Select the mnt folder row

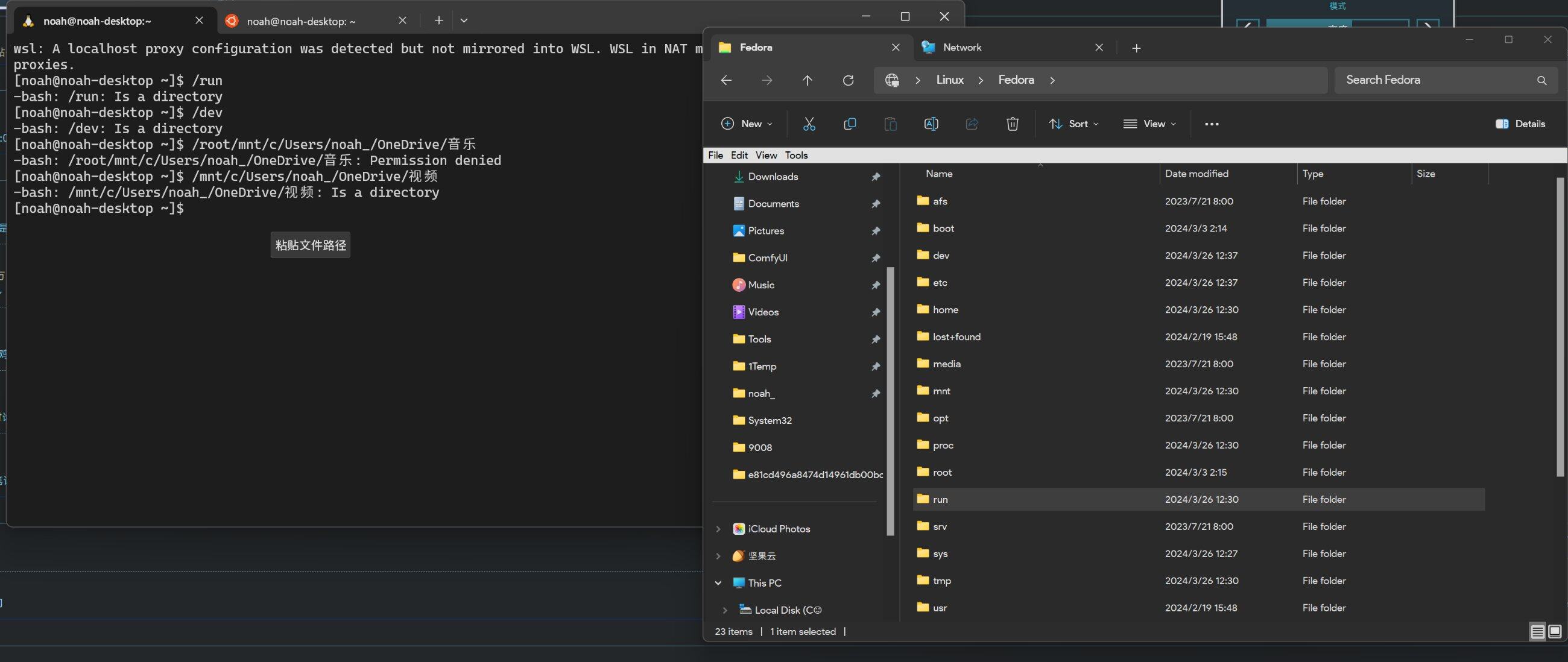pos(1198,391)
